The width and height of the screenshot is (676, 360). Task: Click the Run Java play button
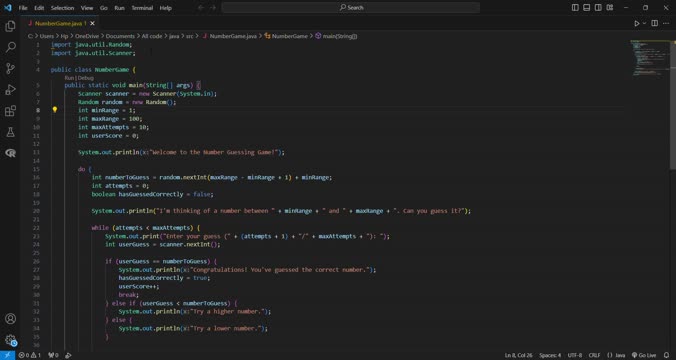(636, 23)
